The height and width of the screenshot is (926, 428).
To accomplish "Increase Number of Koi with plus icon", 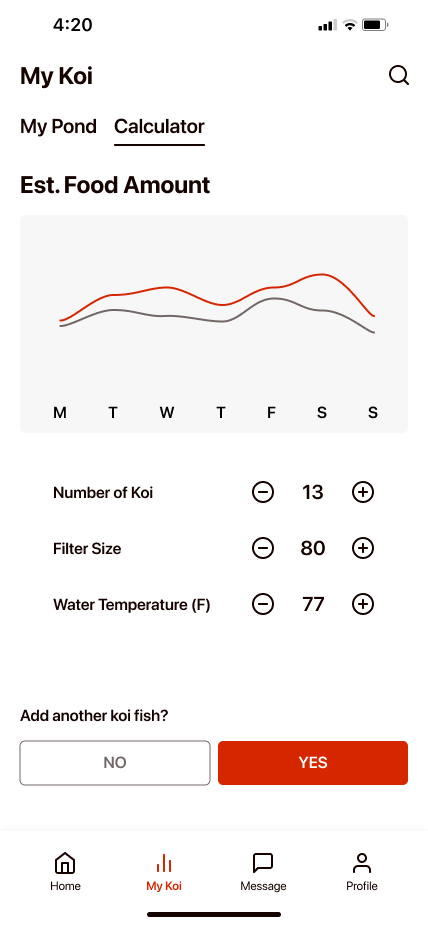I will [363, 492].
